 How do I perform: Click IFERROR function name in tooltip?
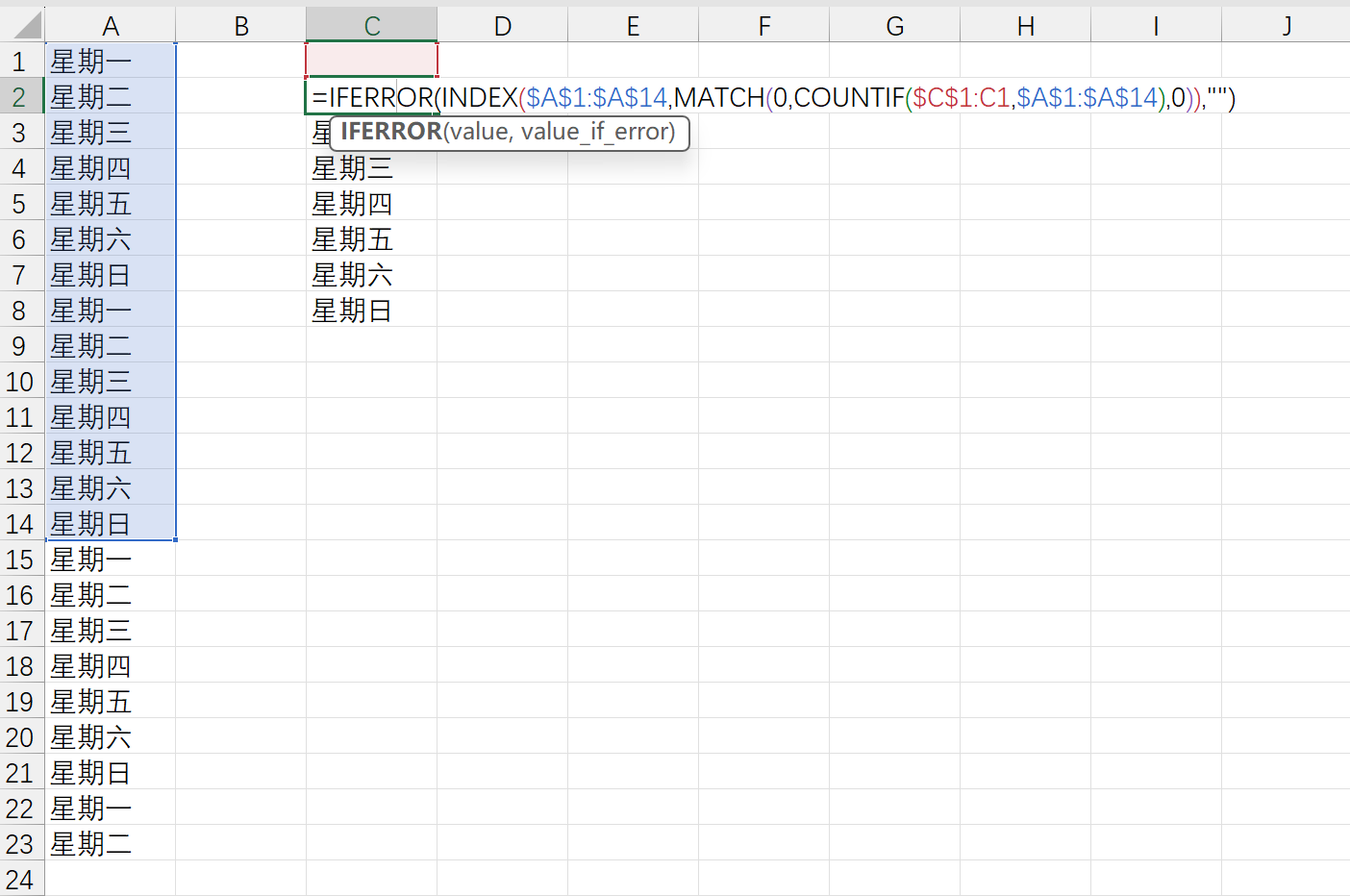(390, 132)
